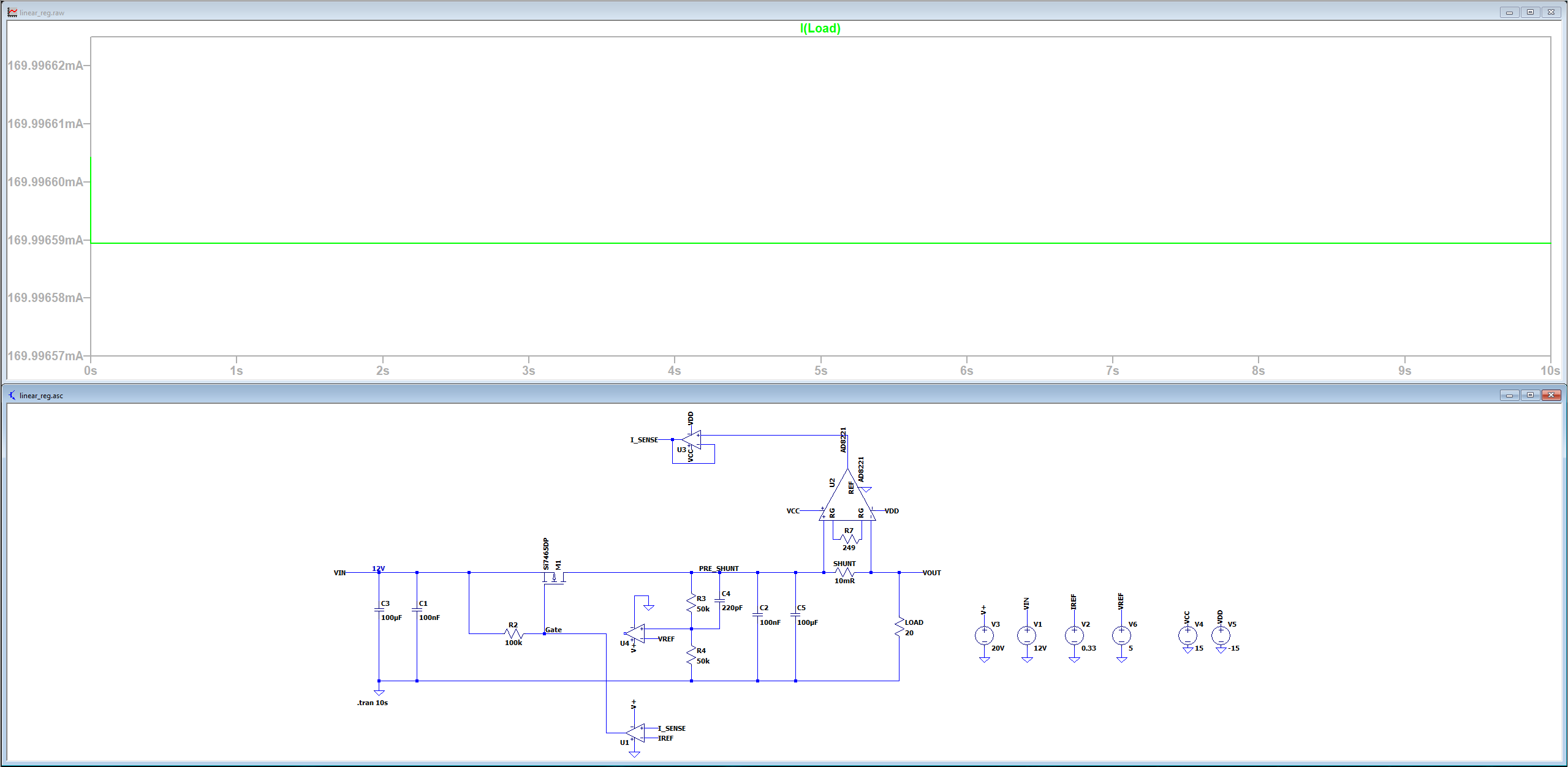
Task: Click the 5s time axis marker
Action: point(820,371)
